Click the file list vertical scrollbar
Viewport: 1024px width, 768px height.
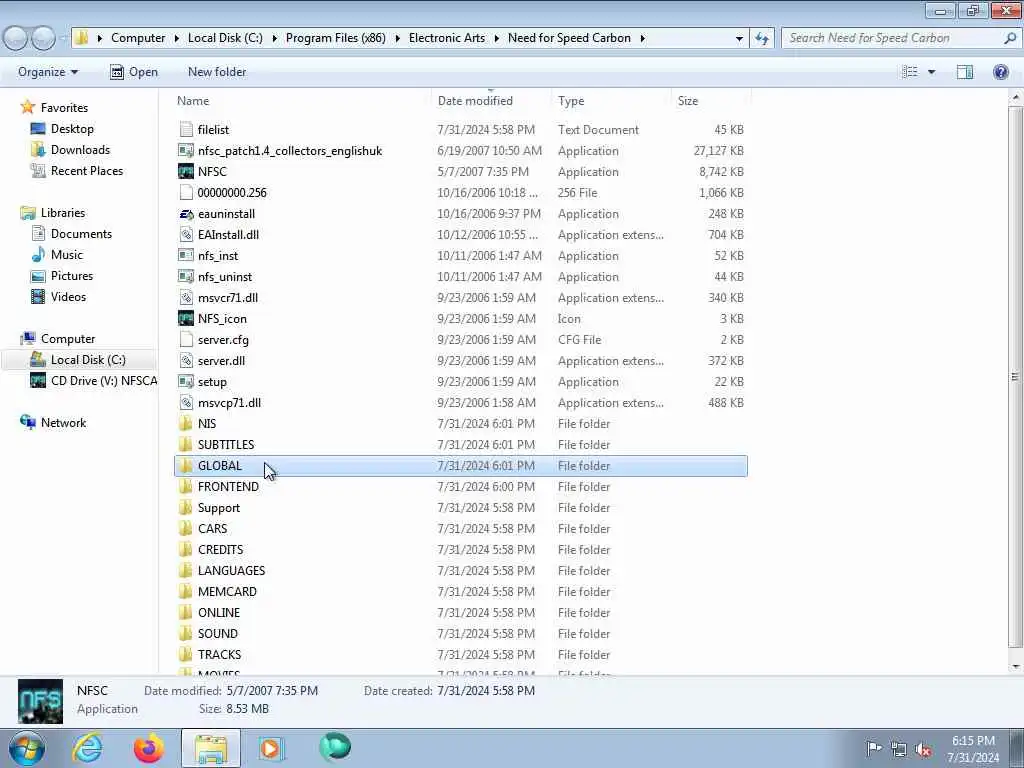click(x=1015, y=377)
